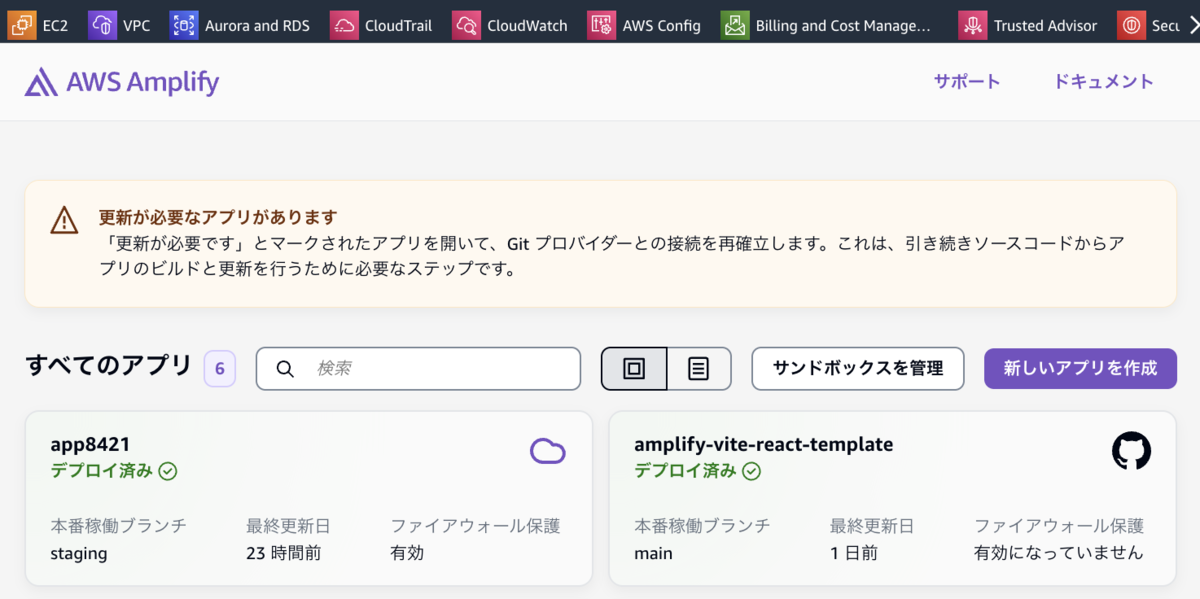Select the Trusted Advisor bookmark label
The image size is (1200, 599).
(x=1045, y=26)
